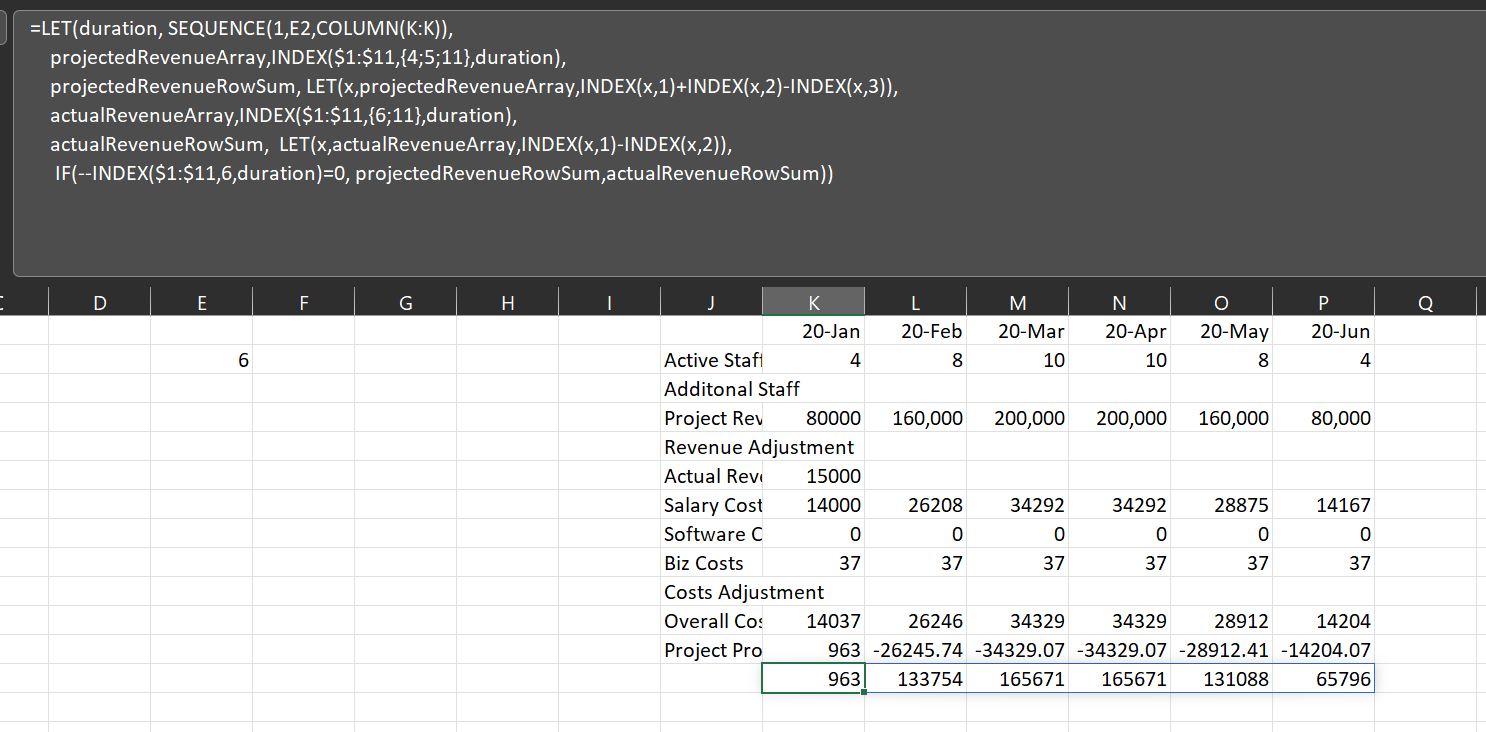Select Overall Cost cell 14204
The image size is (1486, 732).
[1323, 621]
